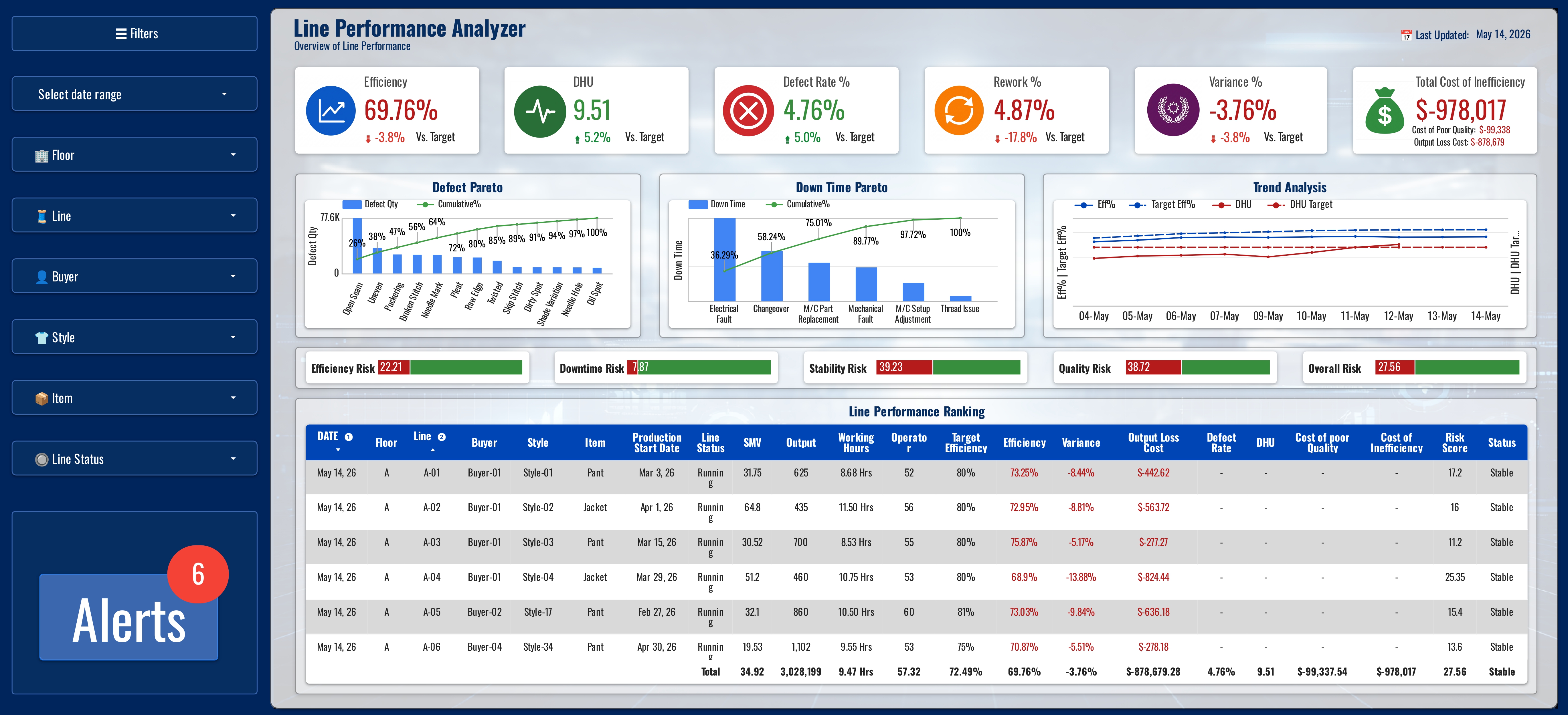Click the 25.35 risk score cell
1568x715 pixels.
coord(1455,577)
